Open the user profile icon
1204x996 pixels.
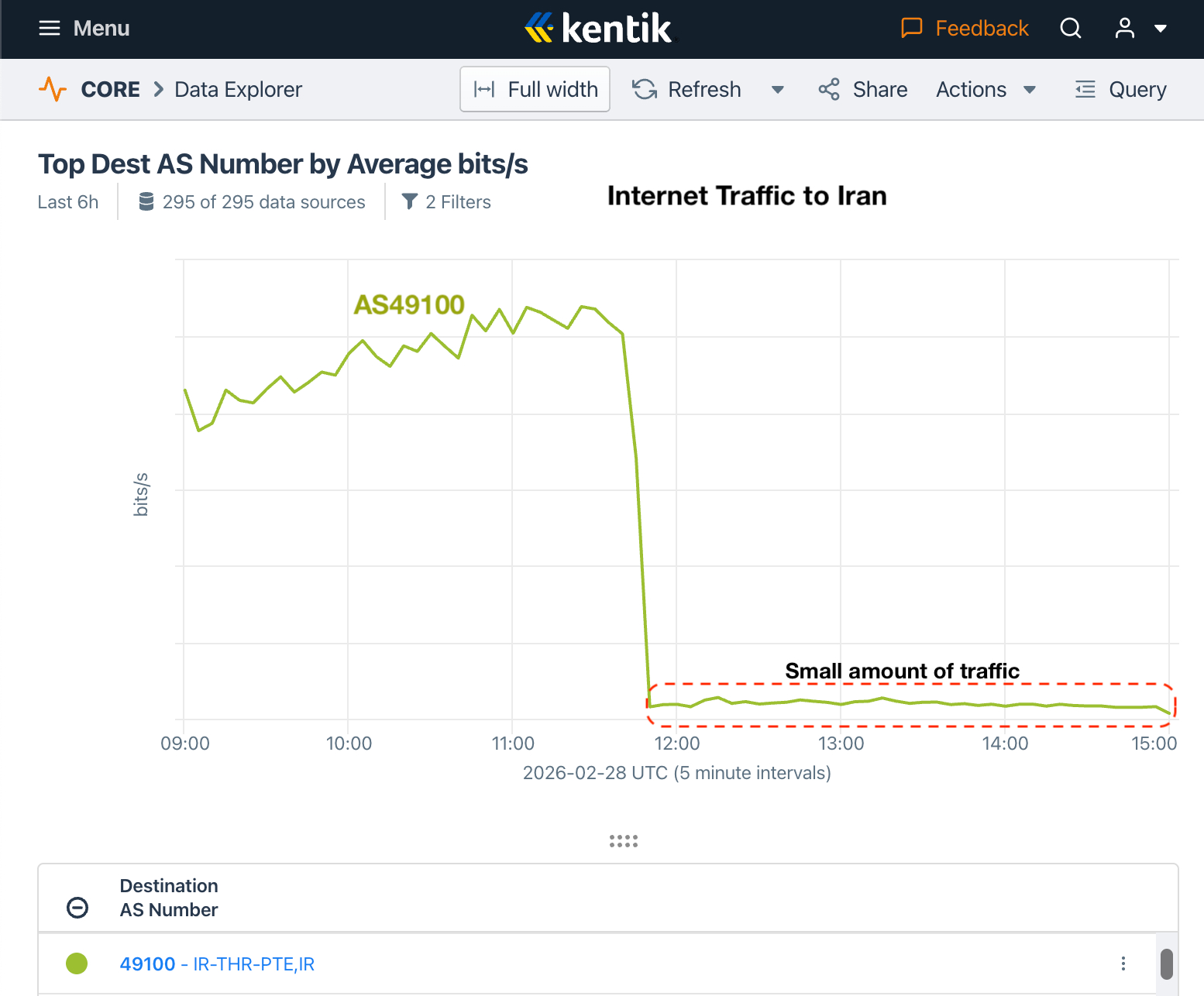click(1124, 29)
